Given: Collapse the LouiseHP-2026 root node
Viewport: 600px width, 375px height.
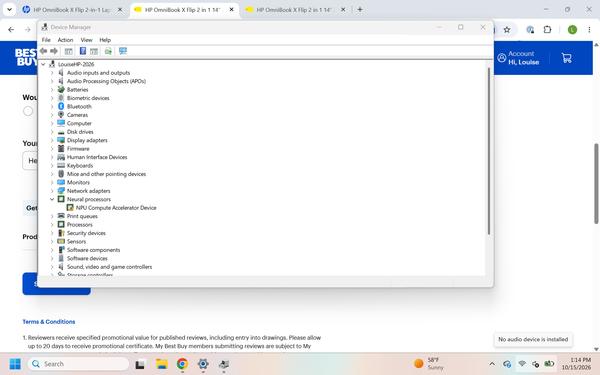Looking at the screenshot, I should tap(43, 64).
